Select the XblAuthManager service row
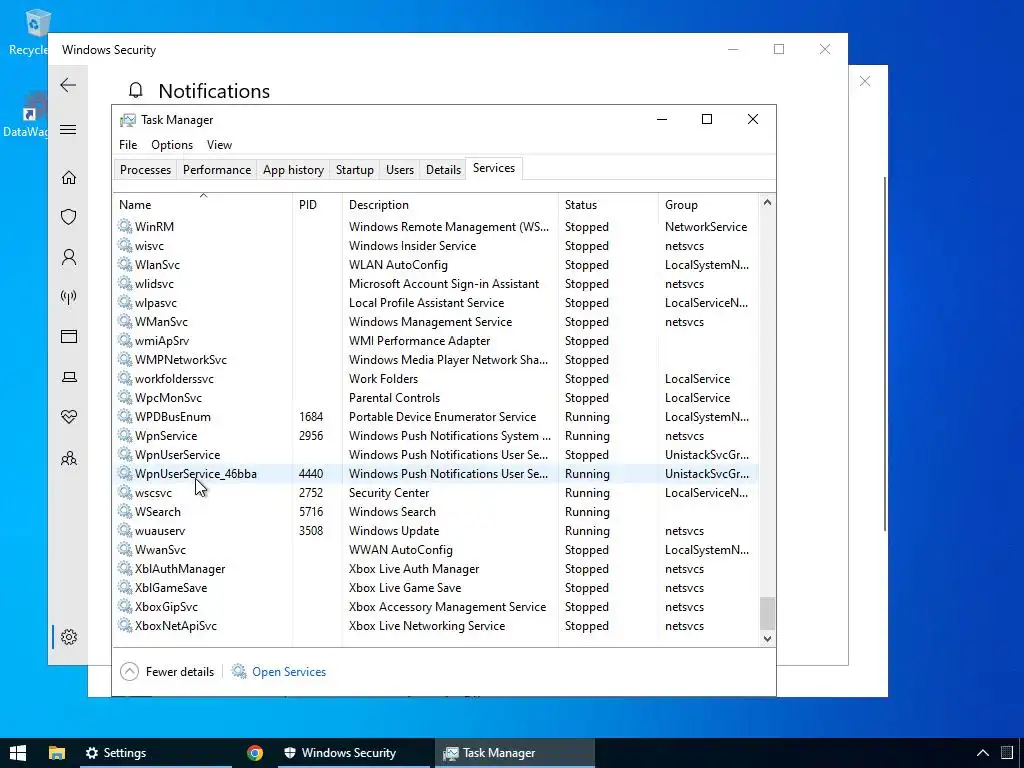Screen dimensions: 1024x768 [436, 569]
